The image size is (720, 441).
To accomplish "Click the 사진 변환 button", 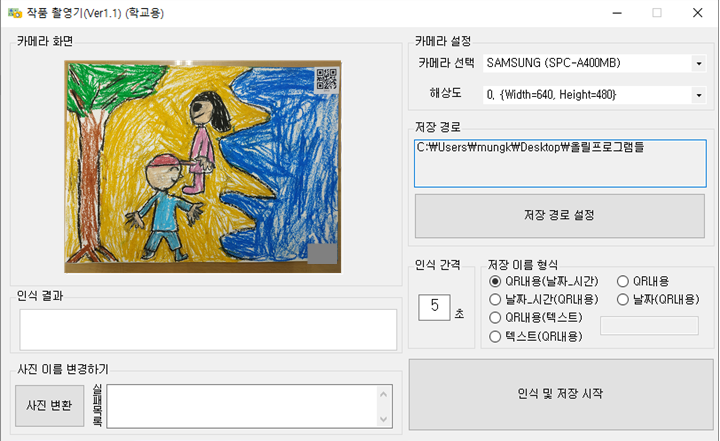I will pyautogui.click(x=49, y=405).
